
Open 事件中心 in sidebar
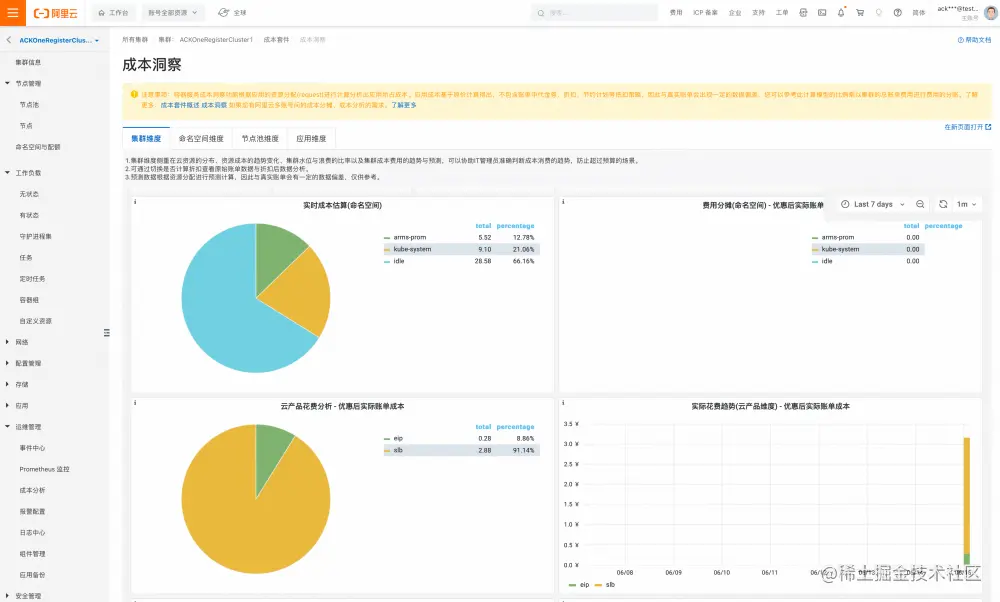[x=33, y=448]
